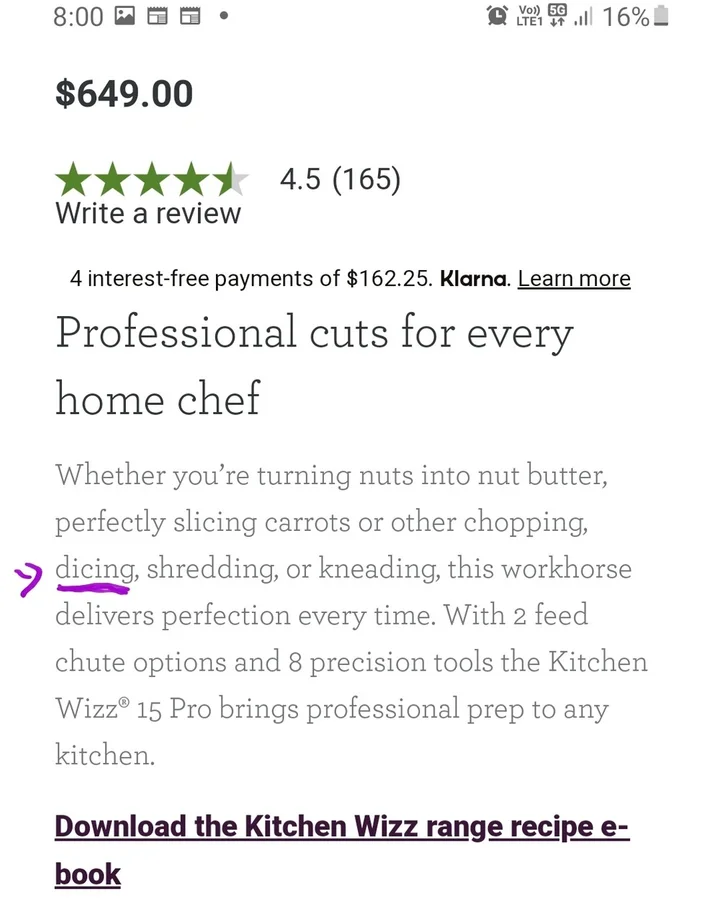Tap the VoLTE indicator icon
The width and height of the screenshot is (720, 917).
527,16
